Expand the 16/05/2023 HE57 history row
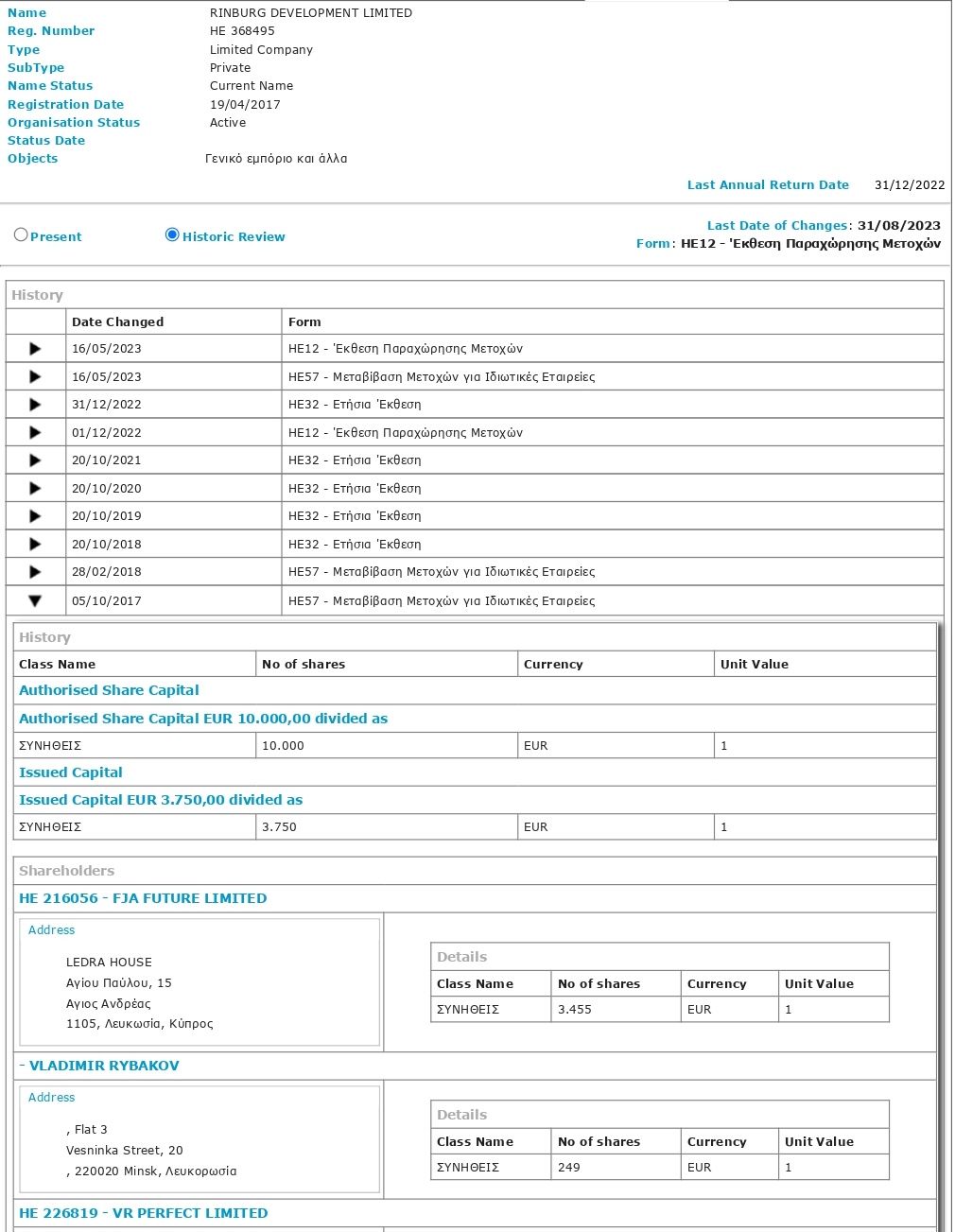 pyautogui.click(x=35, y=376)
